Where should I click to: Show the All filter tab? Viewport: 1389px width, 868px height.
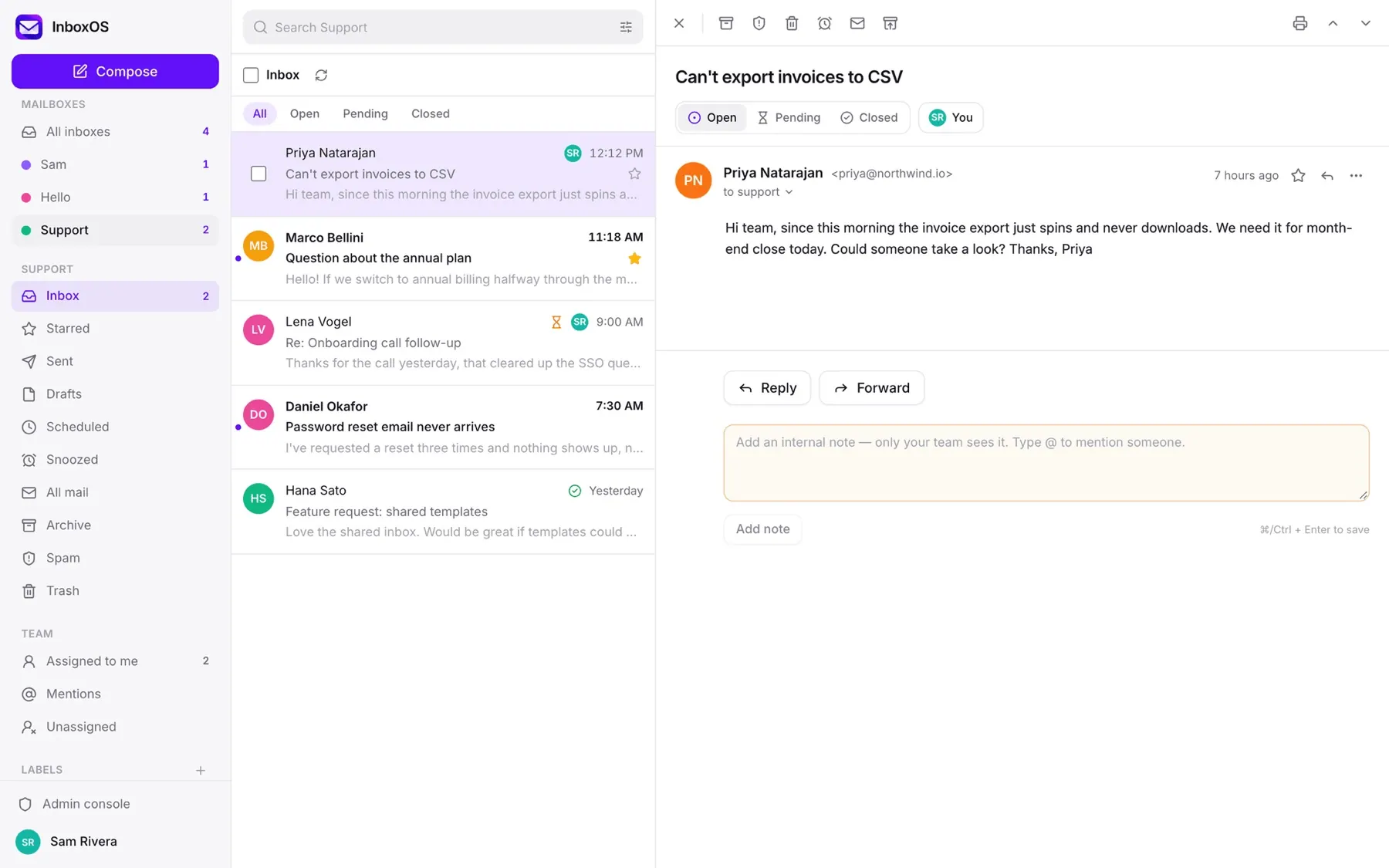coord(259,113)
